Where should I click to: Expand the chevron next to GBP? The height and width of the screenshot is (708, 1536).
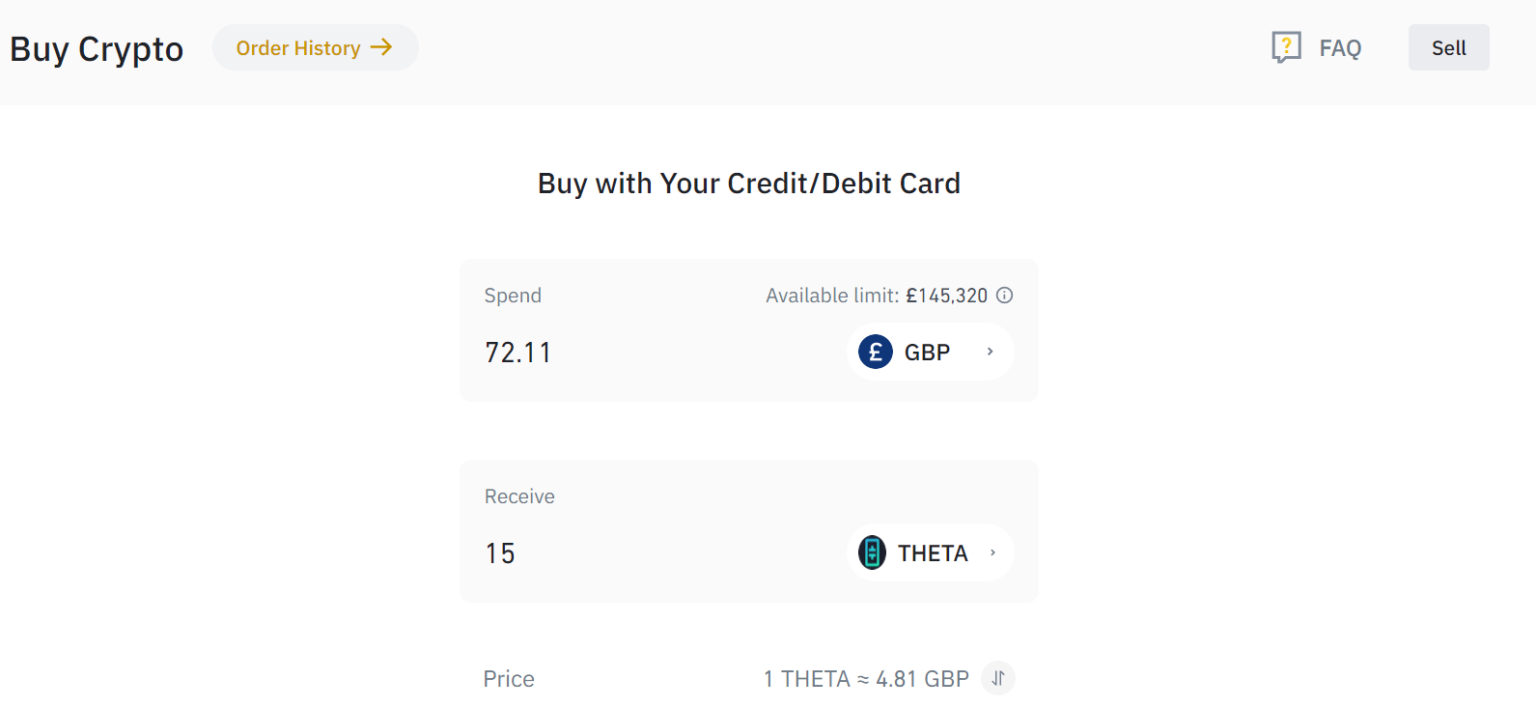(990, 352)
